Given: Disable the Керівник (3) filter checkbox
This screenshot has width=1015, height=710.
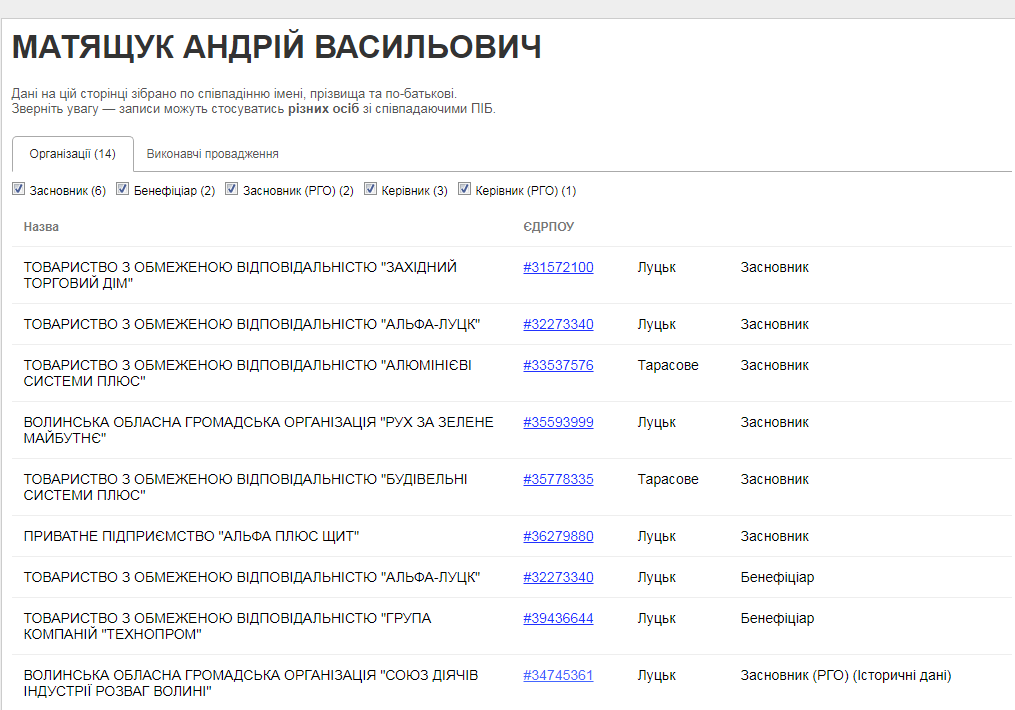Looking at the screenshot, I should (371, 189).
